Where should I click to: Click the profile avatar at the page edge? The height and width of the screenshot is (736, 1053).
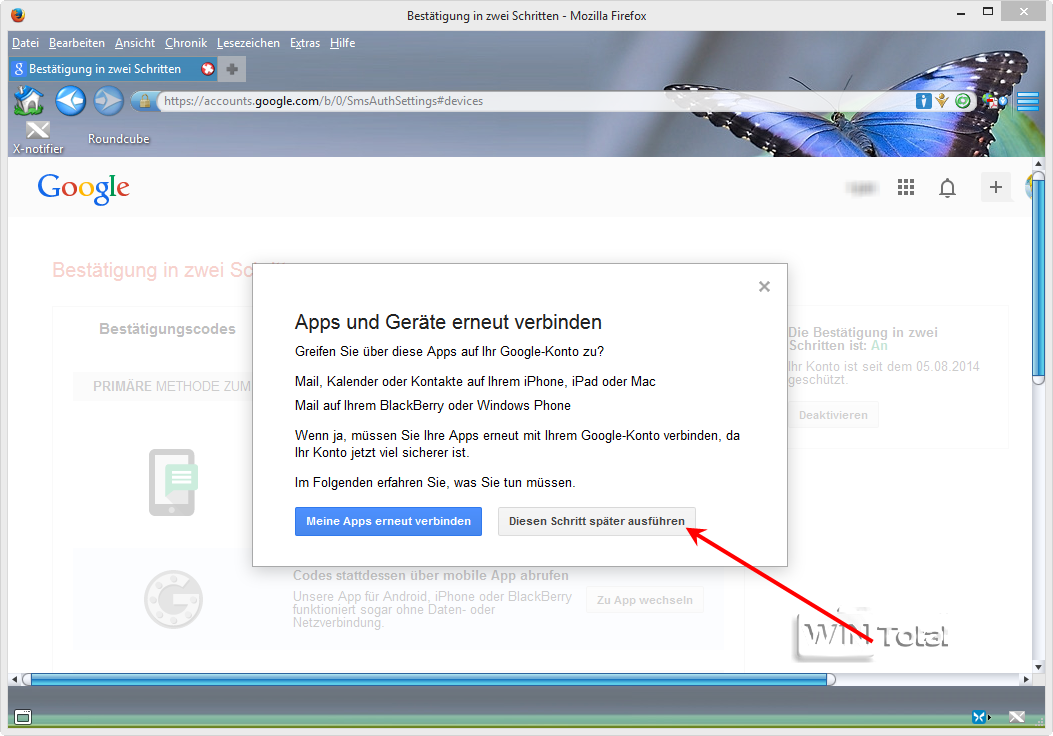pos(1028,187)
